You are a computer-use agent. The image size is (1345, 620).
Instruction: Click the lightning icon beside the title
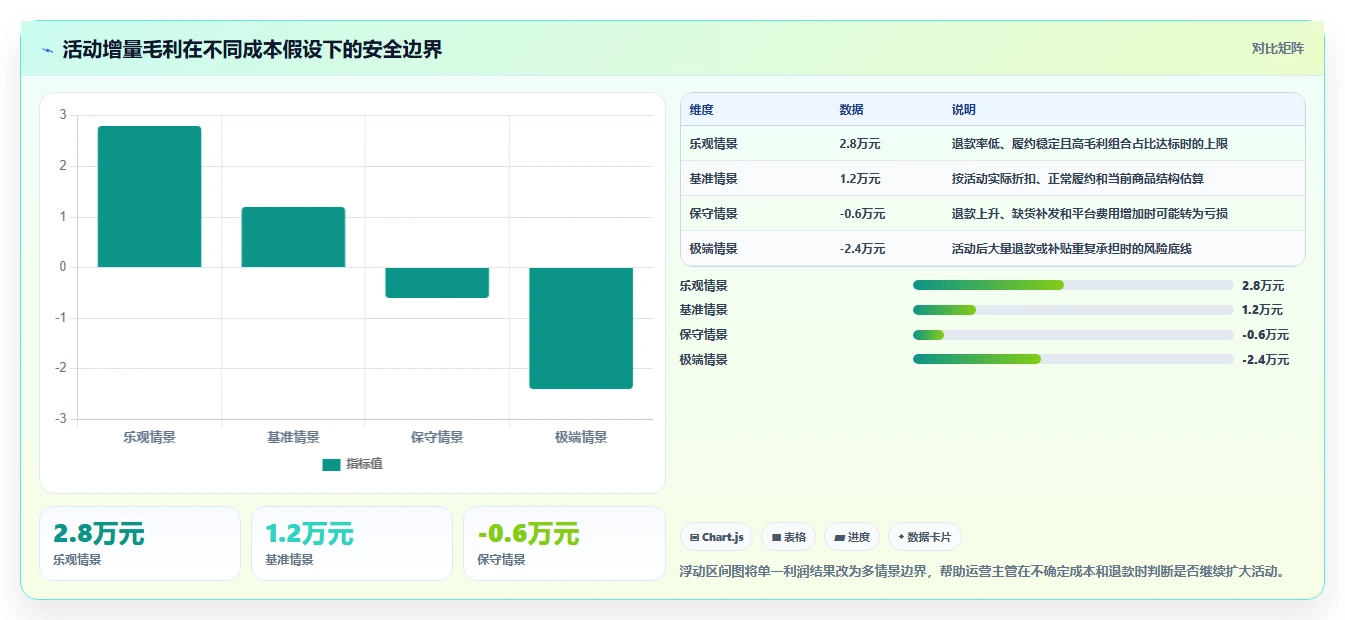click(47, 49)
